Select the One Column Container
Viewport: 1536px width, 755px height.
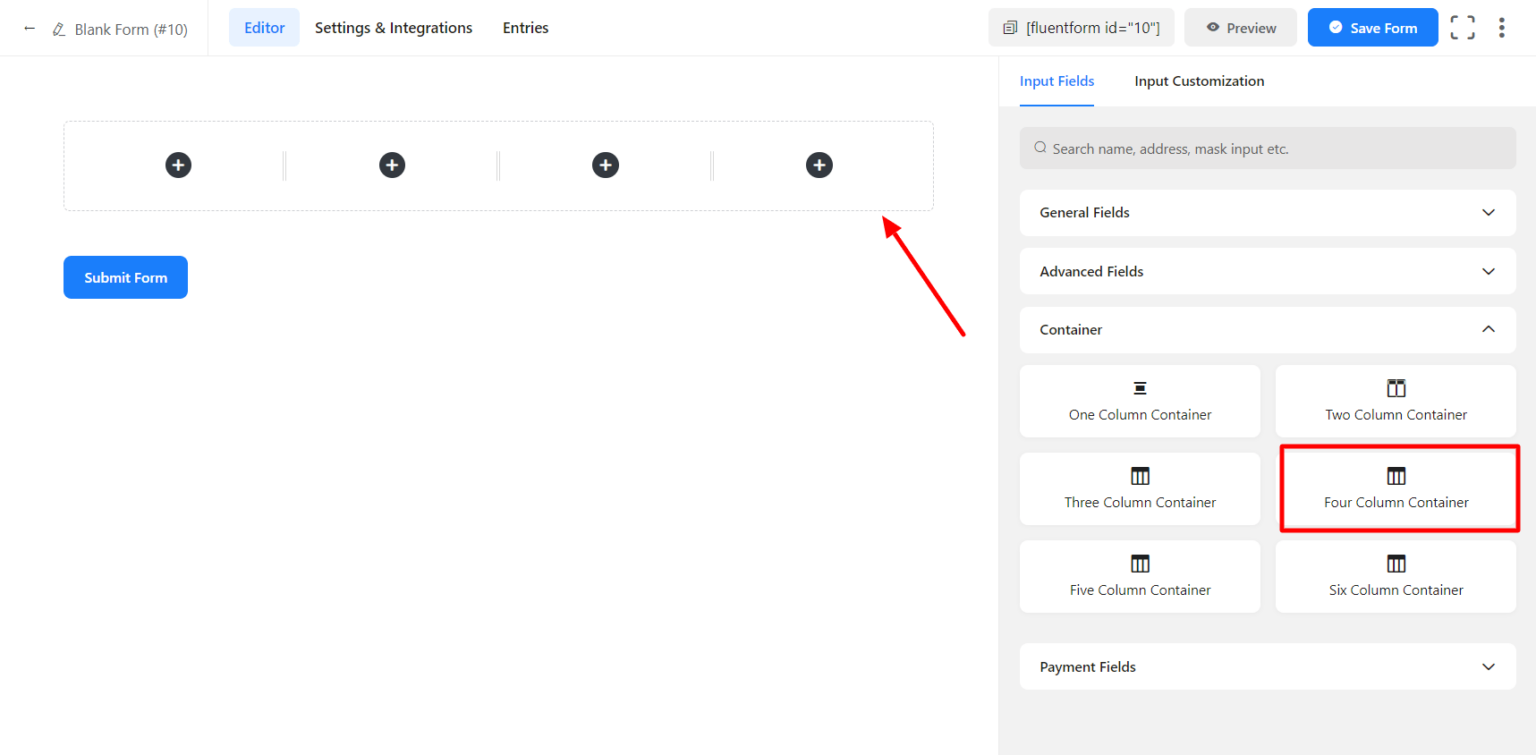coord(1139,401)
